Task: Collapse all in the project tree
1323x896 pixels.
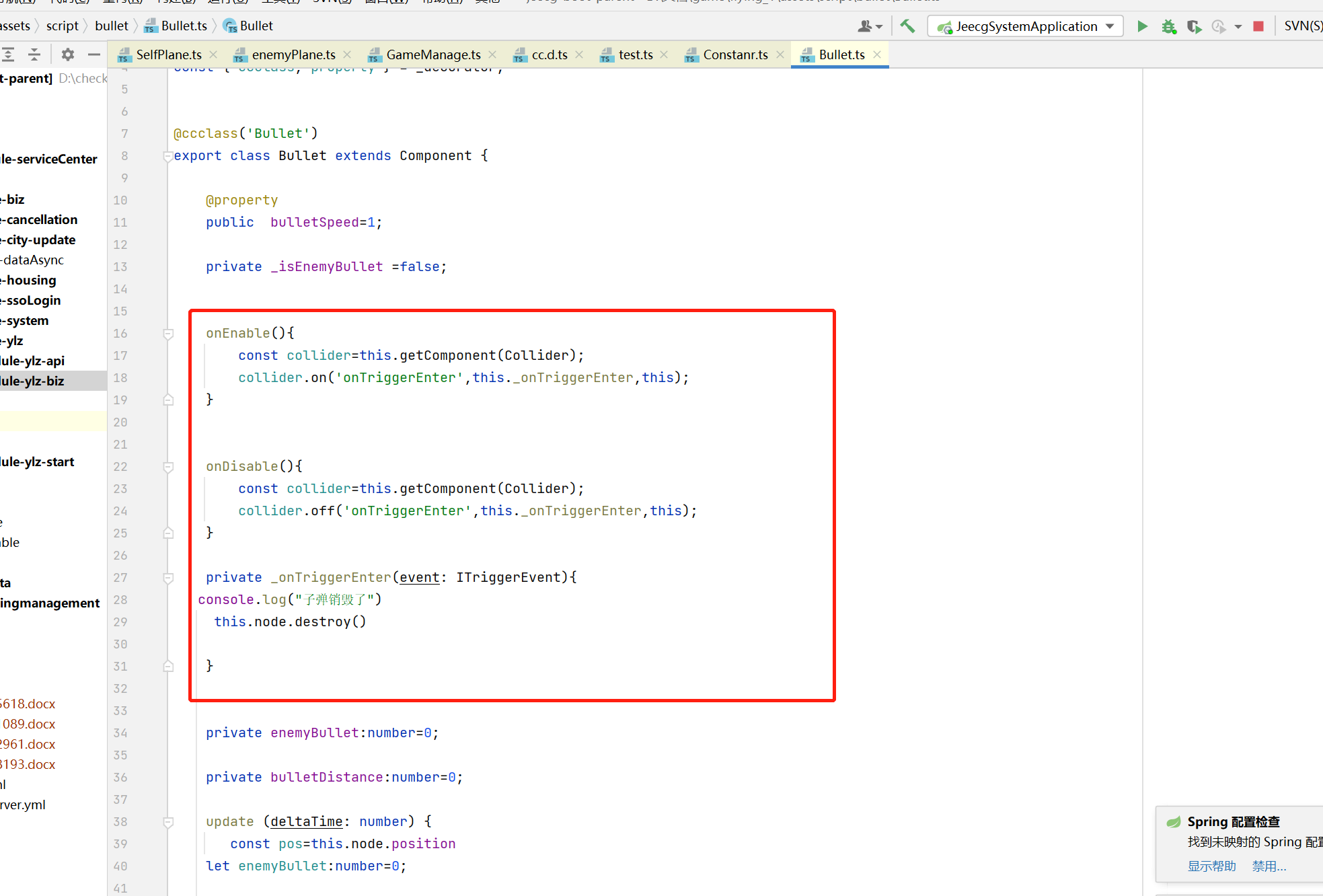Action: coord(34,54)
